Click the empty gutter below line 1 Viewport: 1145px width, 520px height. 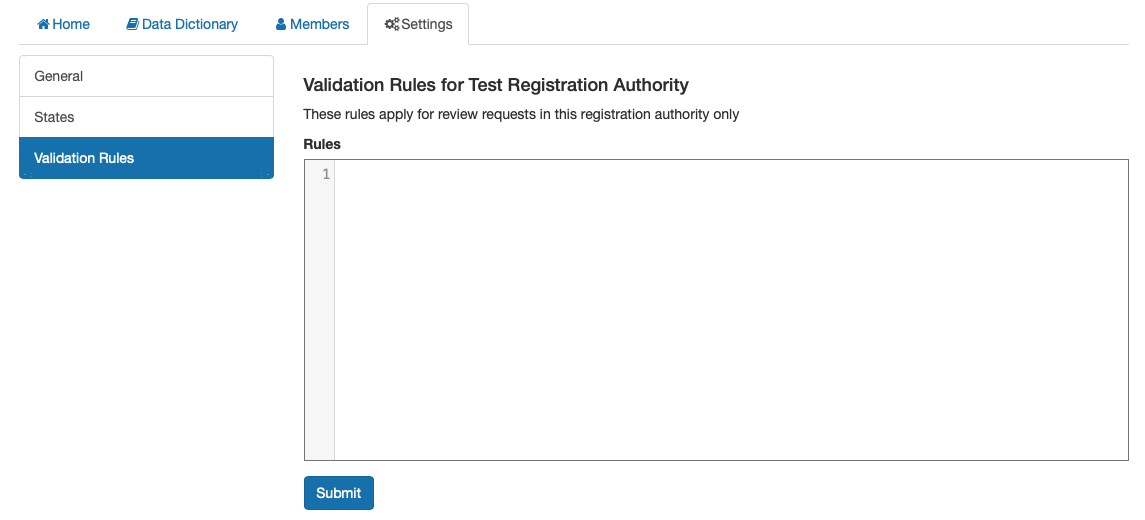pyautogui.click(x=320, y=321)
